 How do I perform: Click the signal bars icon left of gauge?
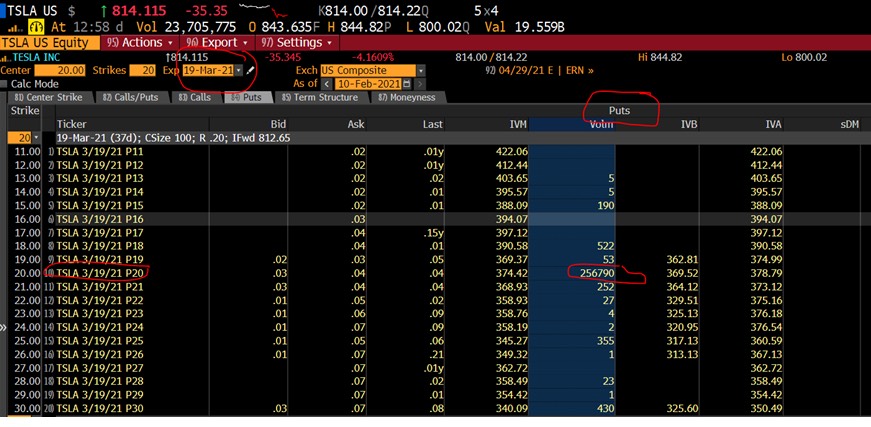[x=14, y=28]
